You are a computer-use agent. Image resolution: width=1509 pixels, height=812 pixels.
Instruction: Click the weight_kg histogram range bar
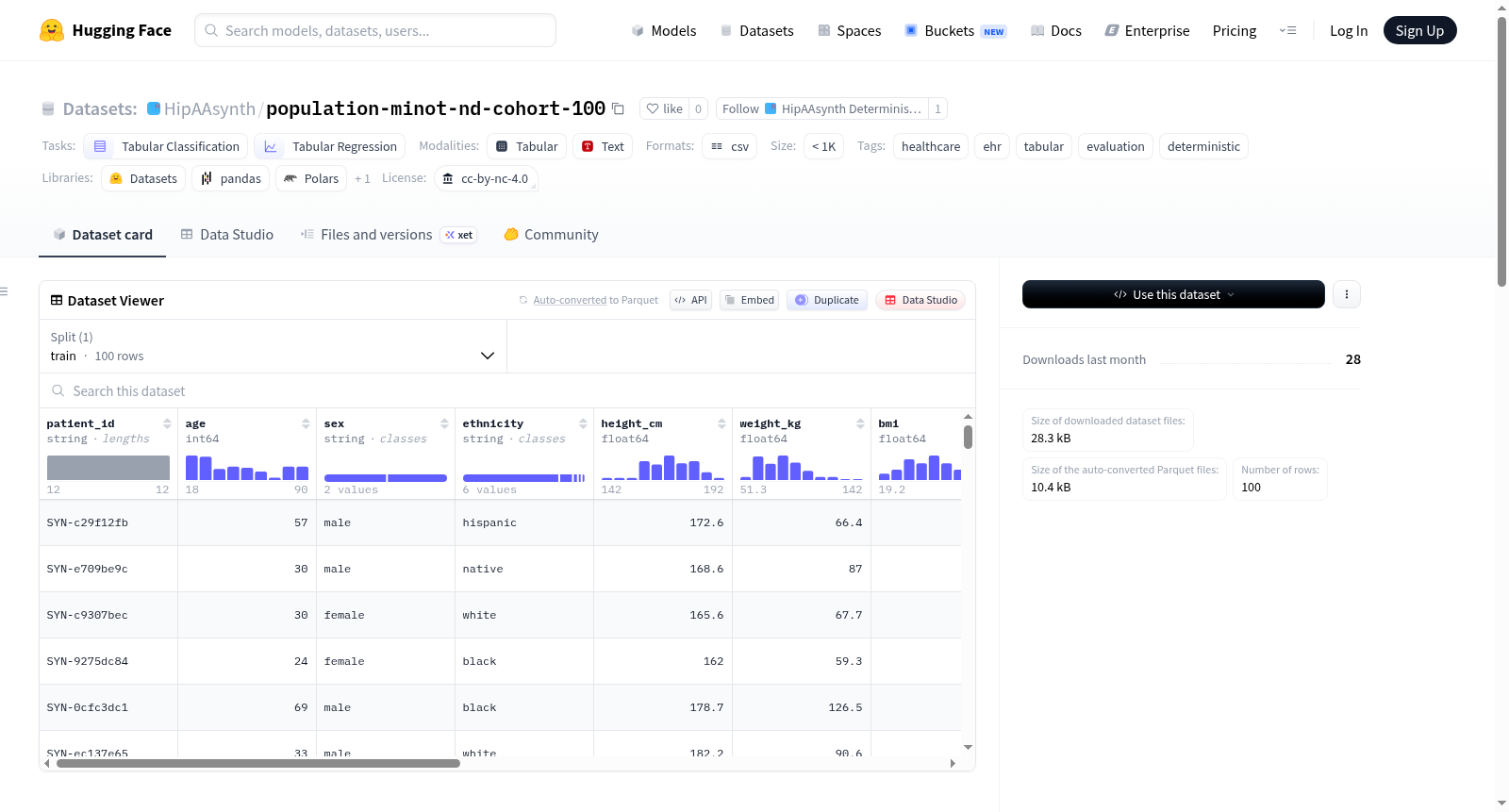click(802, 468)
